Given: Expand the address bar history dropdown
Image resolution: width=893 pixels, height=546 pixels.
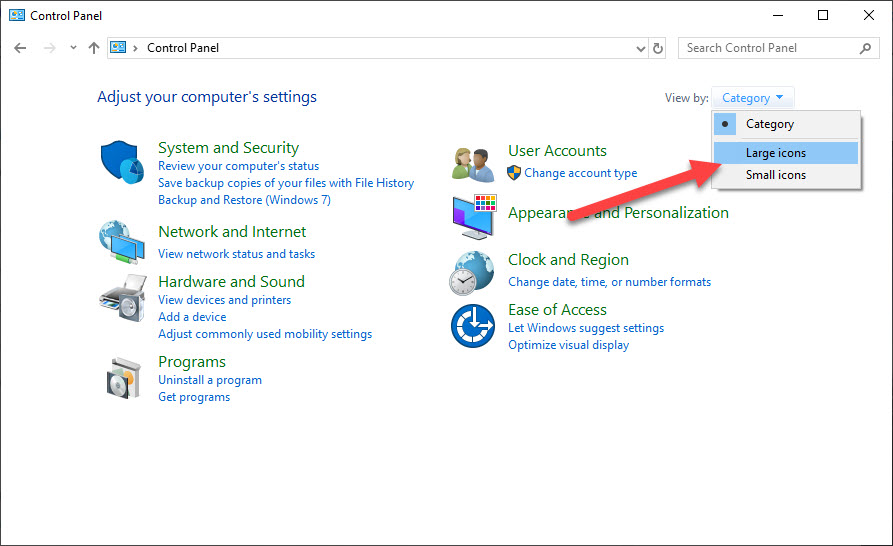Looking at the screenshot, I should 641,48.
